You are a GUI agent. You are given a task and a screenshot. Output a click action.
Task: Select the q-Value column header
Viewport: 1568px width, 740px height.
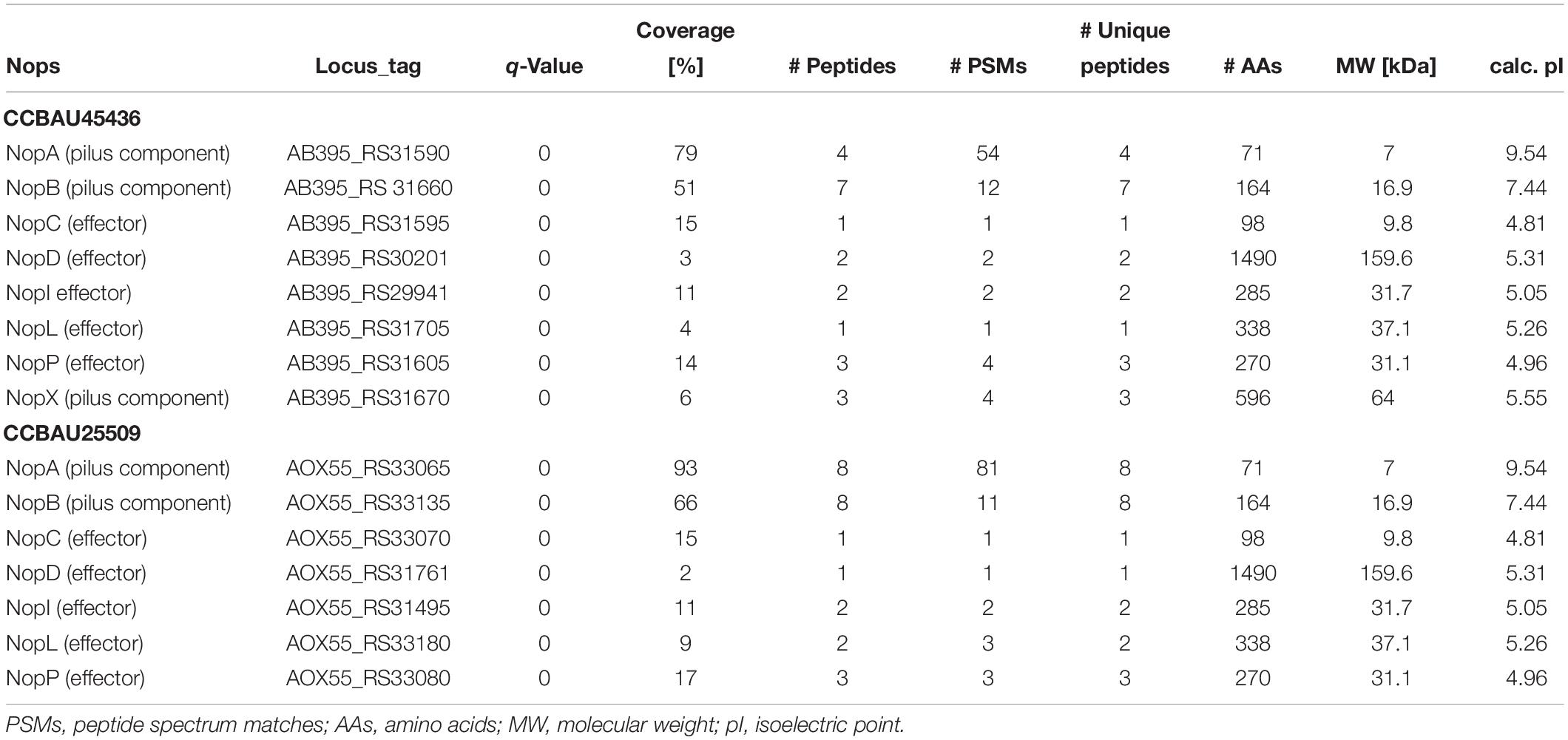pos(544,67)
